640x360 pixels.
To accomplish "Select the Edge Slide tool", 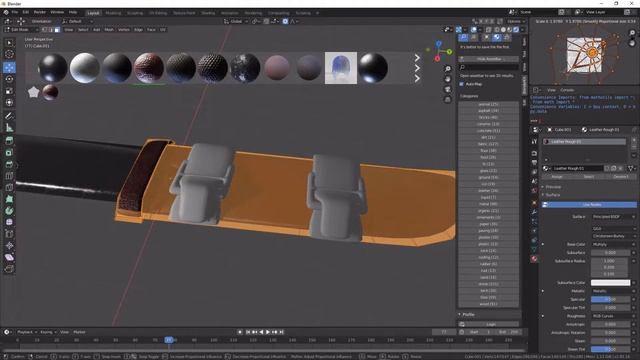I will [x=9, y=234].
